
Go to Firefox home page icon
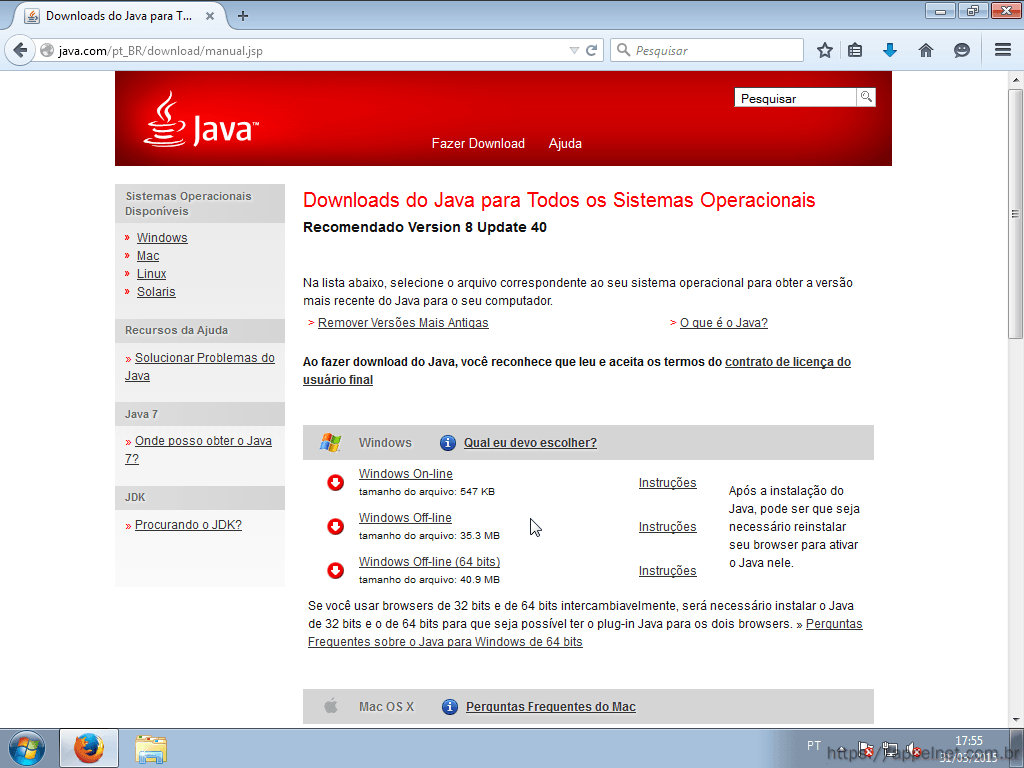coord(926,50)
